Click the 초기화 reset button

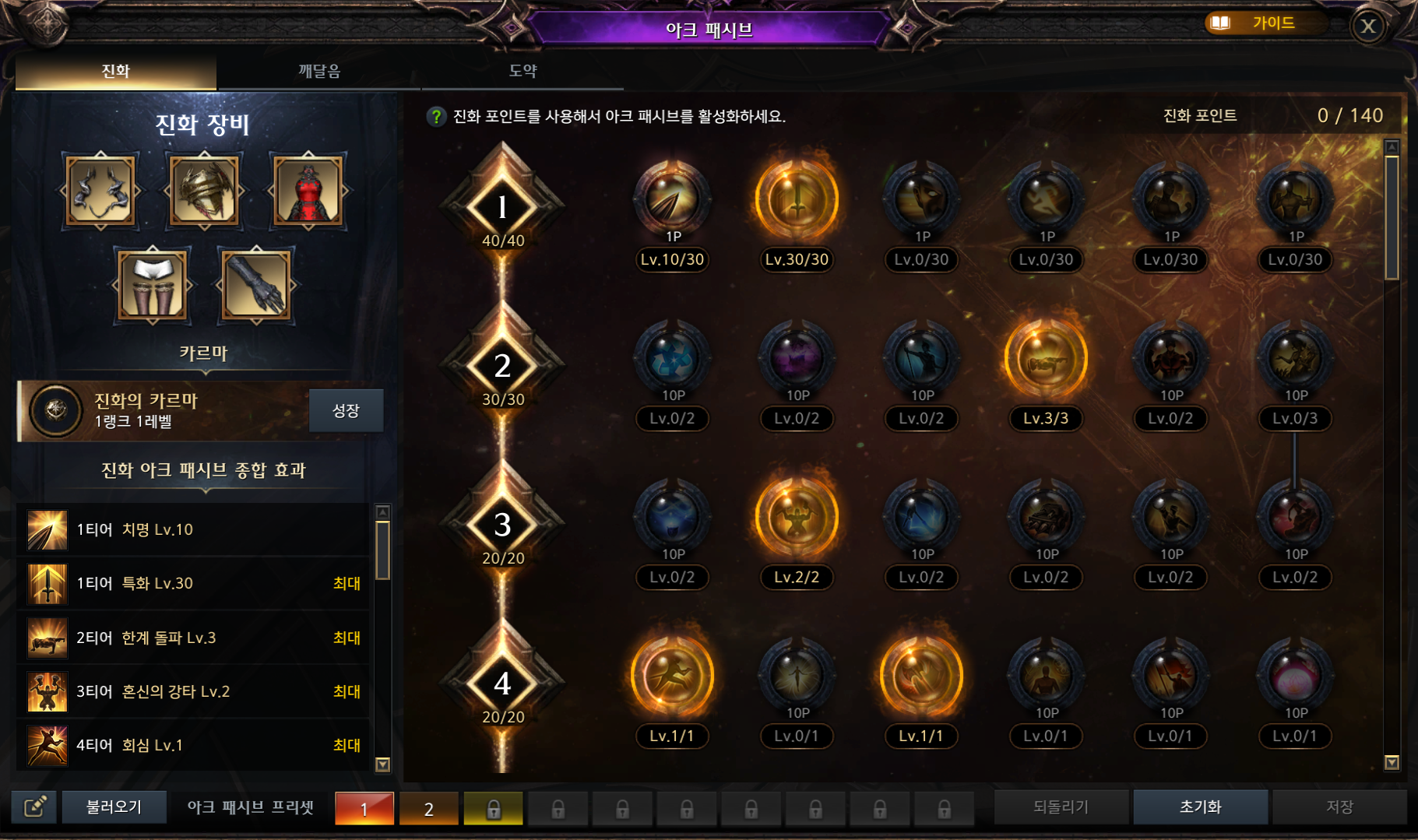[1200, 807]
